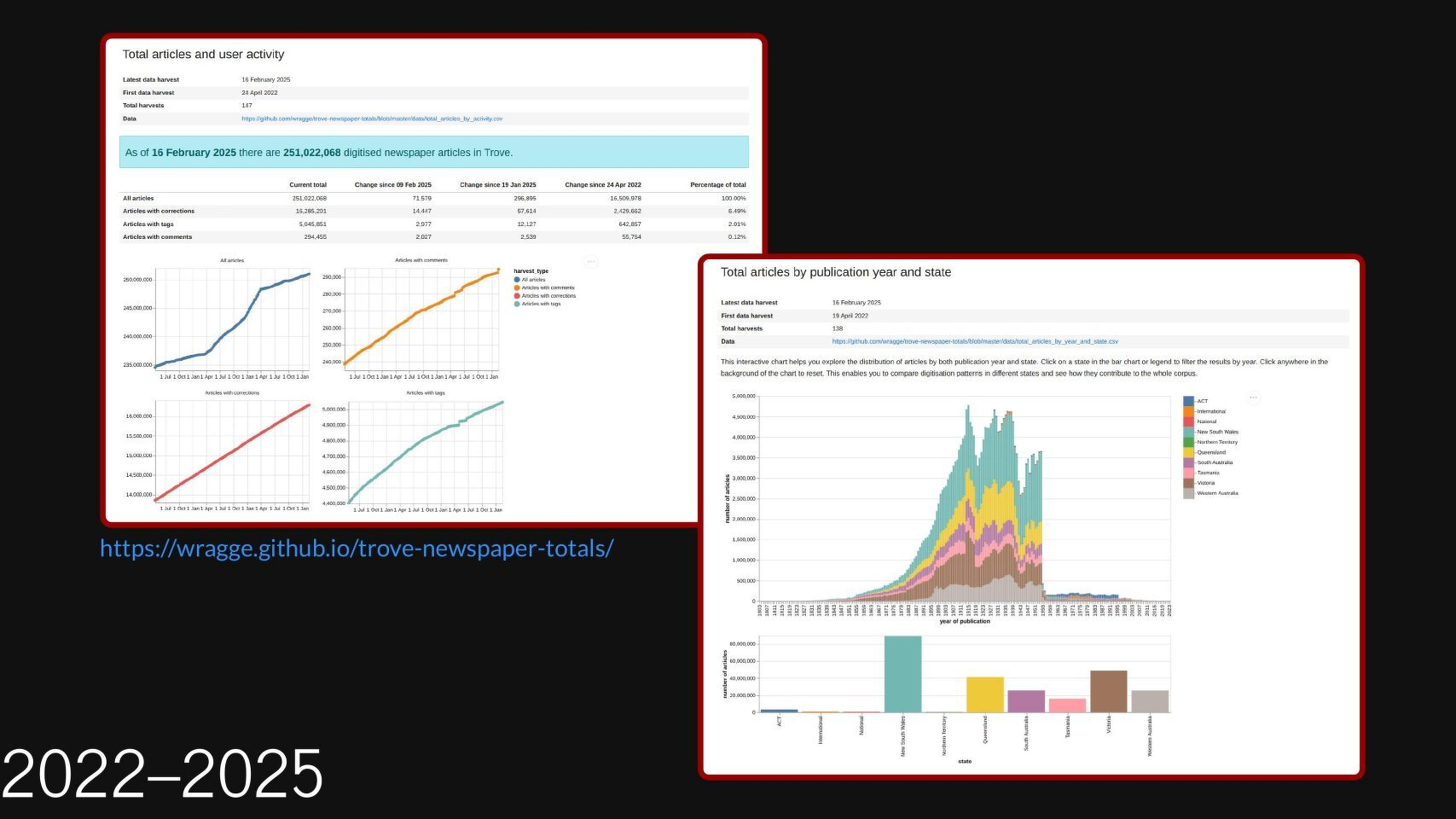Click the 294,455 comments total cell
The height and width of the screenshot is (819, 1456).
coord(315,237)
